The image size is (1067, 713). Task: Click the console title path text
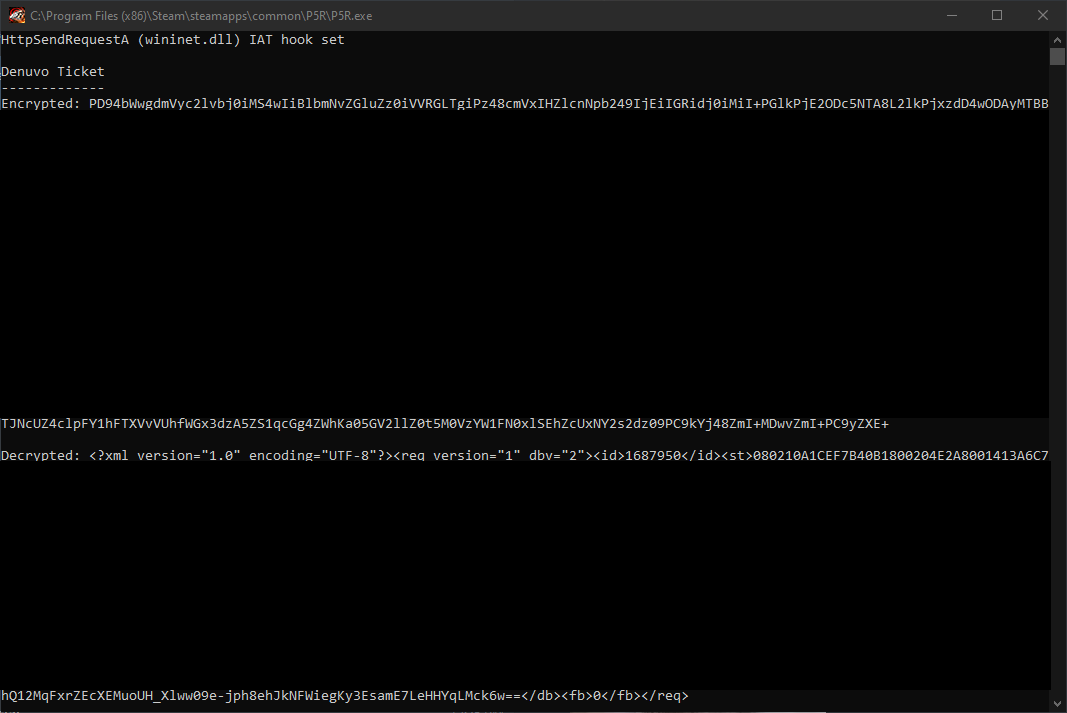point(201,16)
